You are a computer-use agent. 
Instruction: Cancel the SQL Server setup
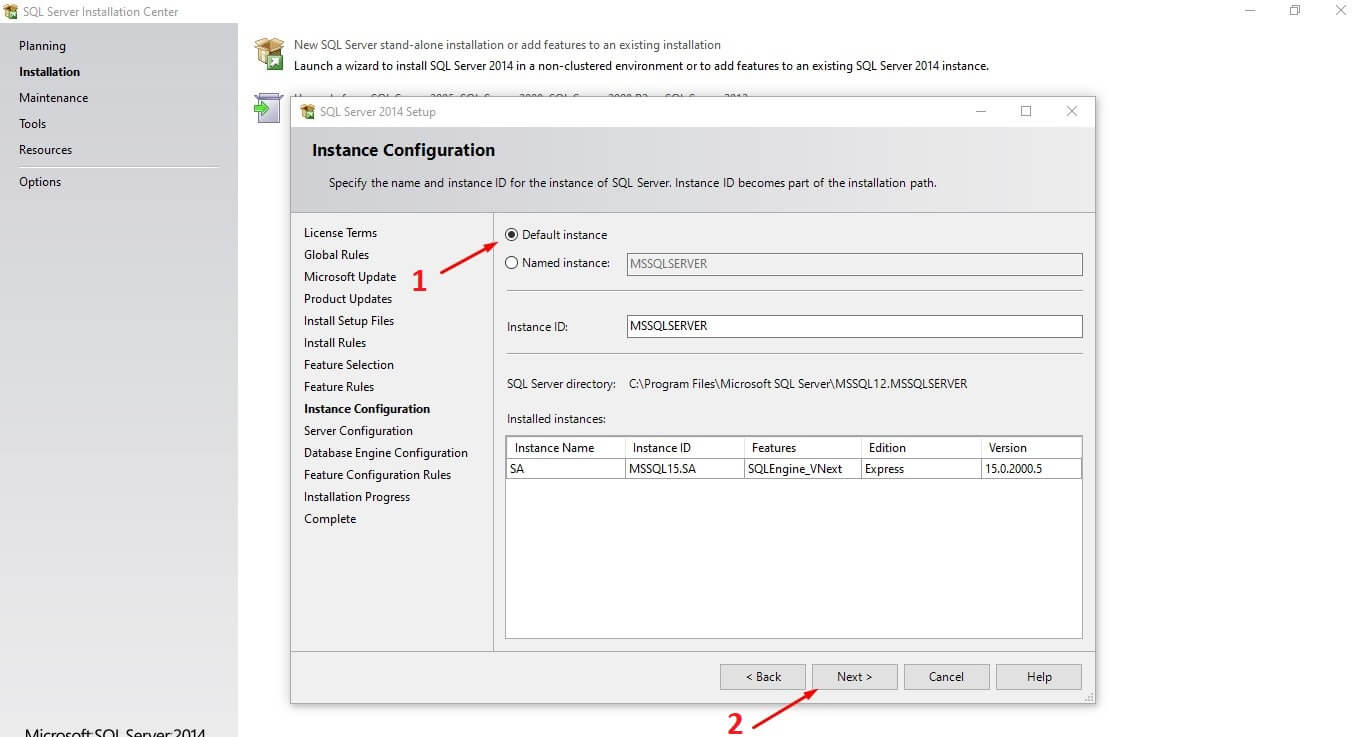(x=946, y=677)
